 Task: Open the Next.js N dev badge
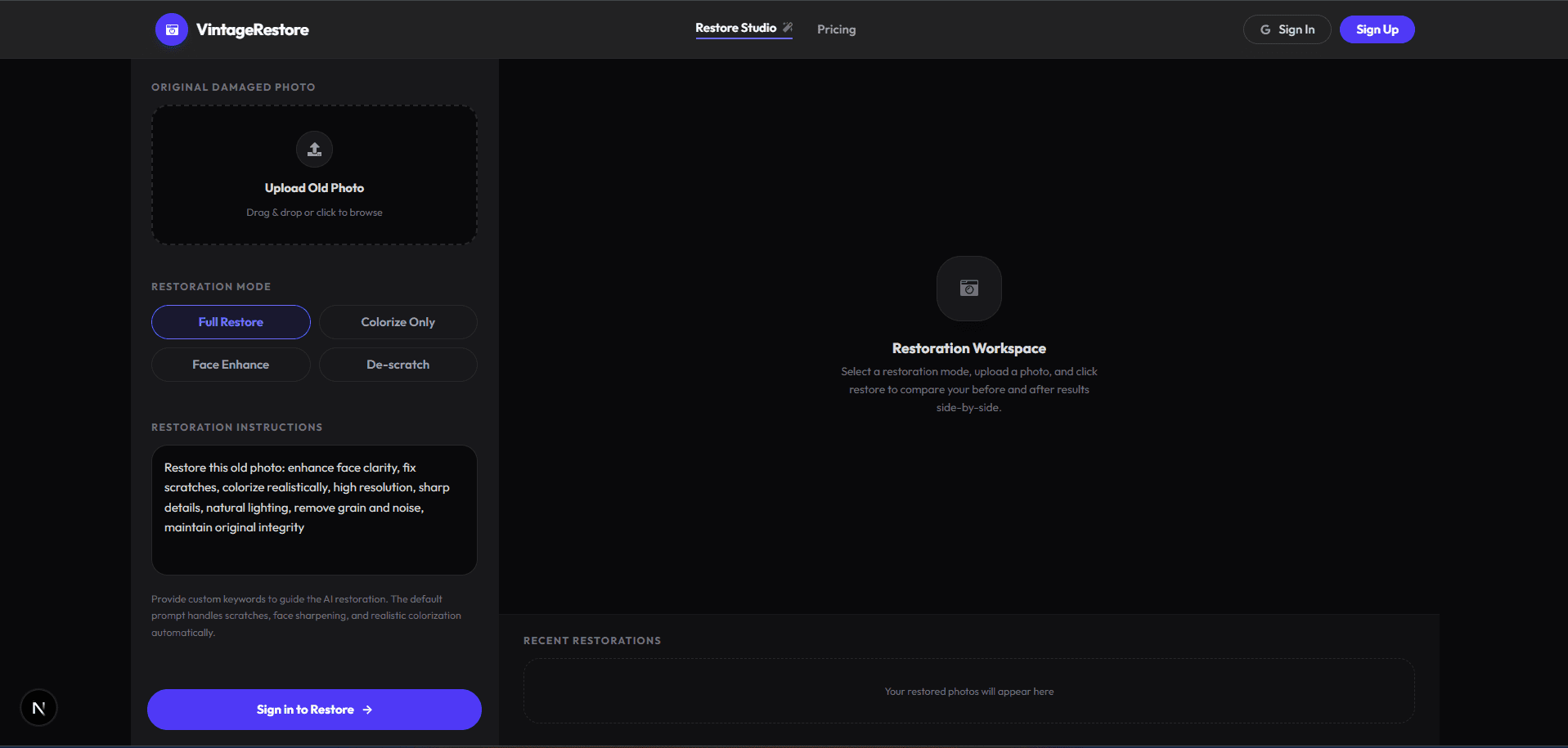click(38, 708)
